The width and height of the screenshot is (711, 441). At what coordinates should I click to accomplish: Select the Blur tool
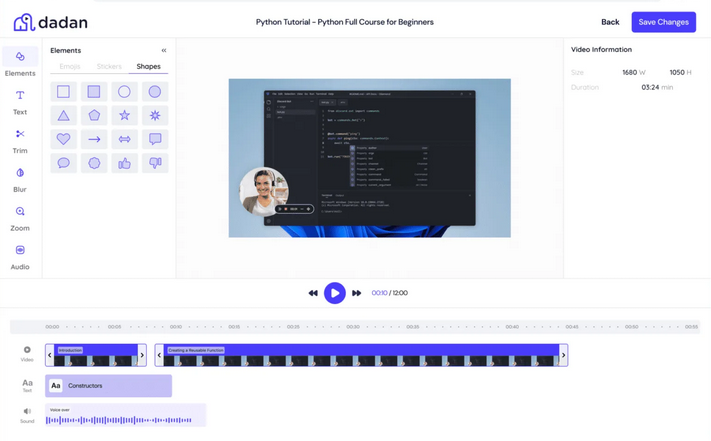coord(20,180)
